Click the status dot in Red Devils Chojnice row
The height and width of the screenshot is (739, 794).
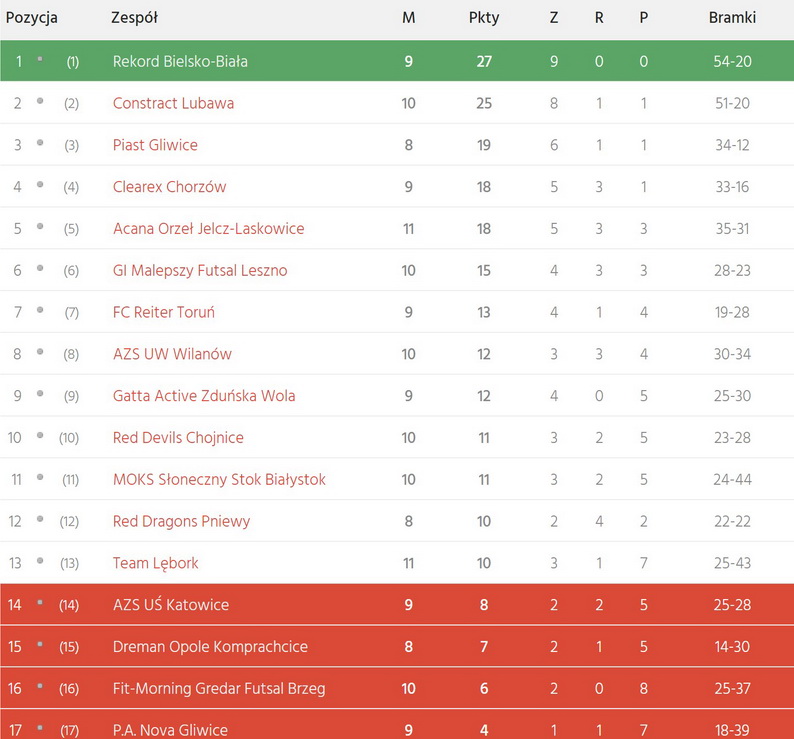[40, 436]
